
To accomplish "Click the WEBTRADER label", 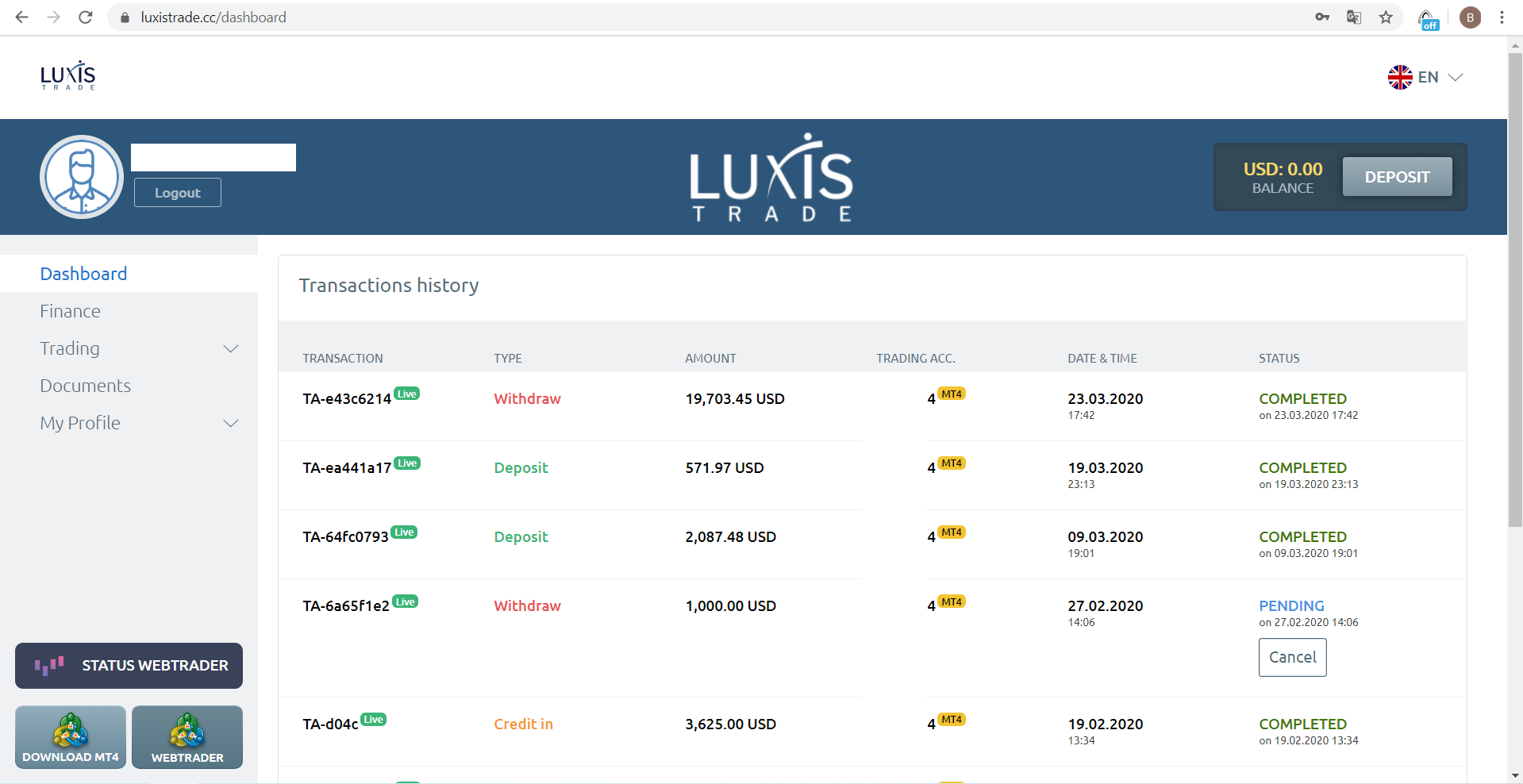I will click(x=187, y=758).
